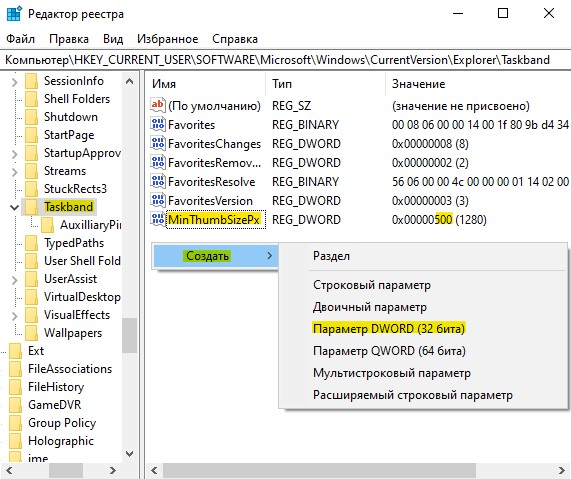The image size is (571, 479).
Task: Click the Shell Folders folder icon
Action: click(31, 99)
